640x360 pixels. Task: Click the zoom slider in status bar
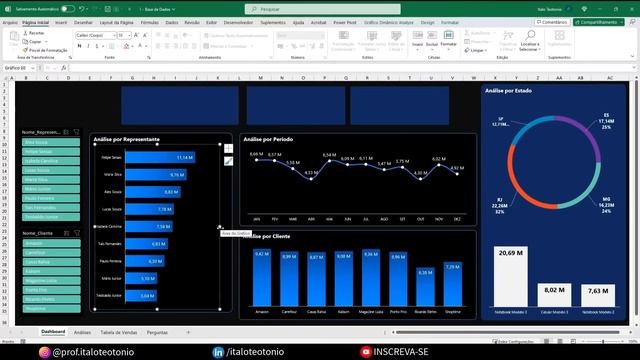[x=603, y=341]
